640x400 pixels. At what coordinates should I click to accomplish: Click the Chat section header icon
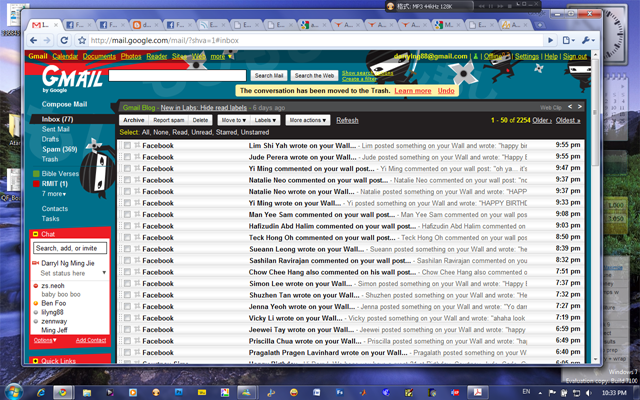(x=36, y=234)
